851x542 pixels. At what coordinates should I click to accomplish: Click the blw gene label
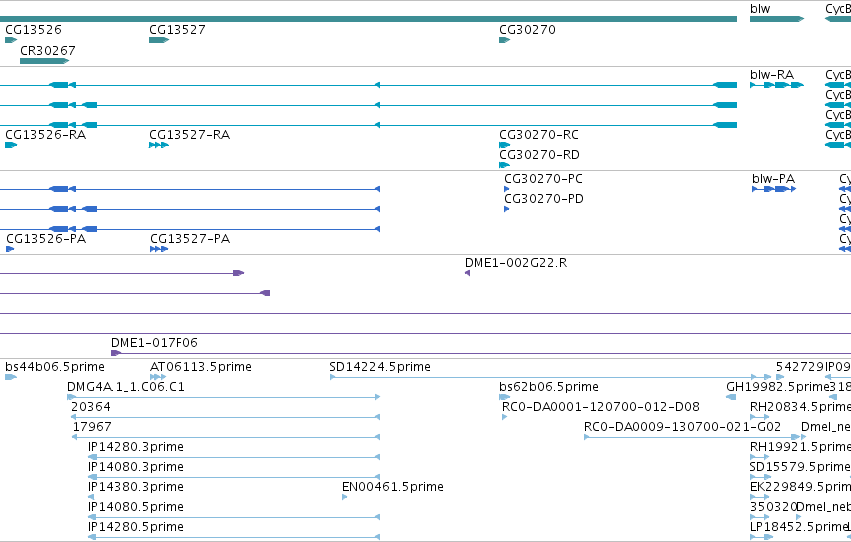coord(760,9)
